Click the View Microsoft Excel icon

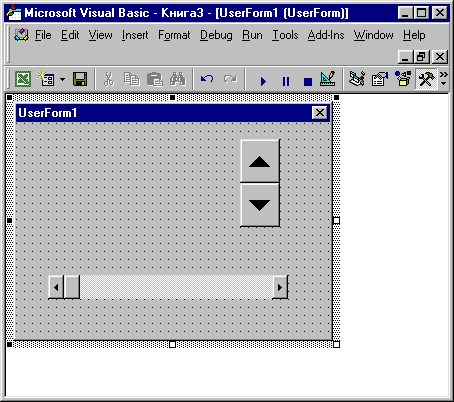(23, 79)
